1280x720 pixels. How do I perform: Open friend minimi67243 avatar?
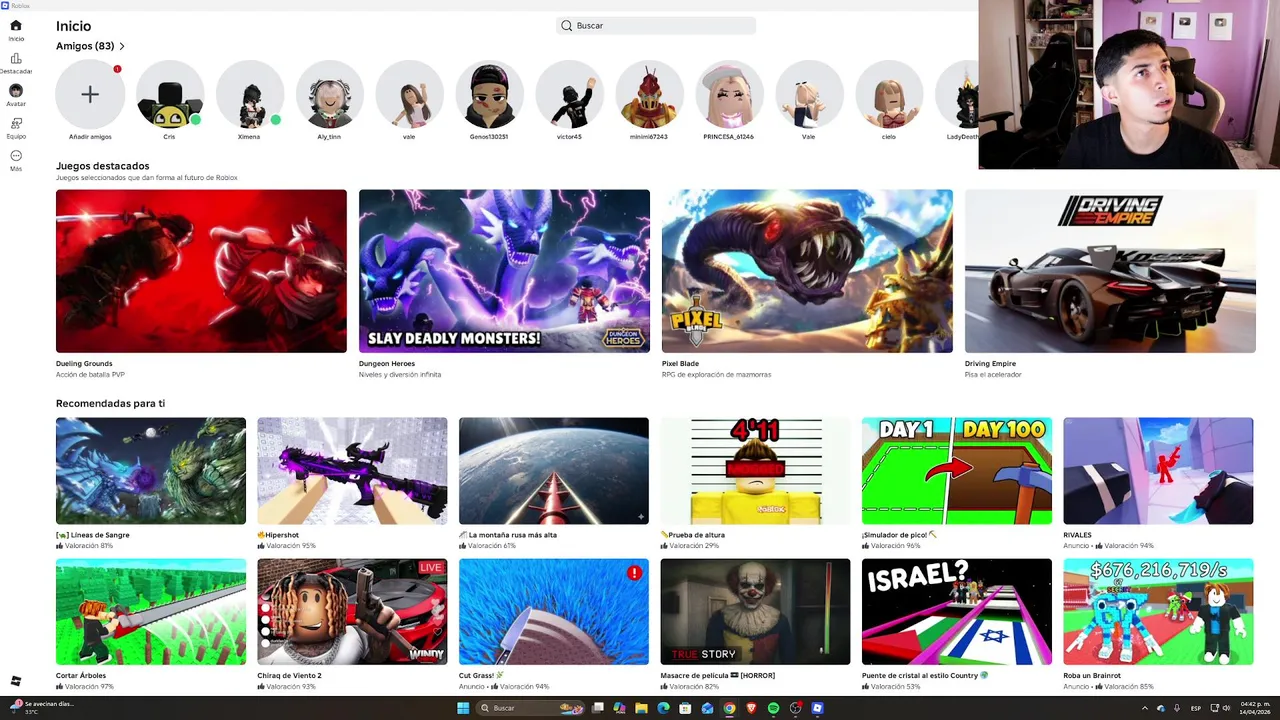pos(649,94)
